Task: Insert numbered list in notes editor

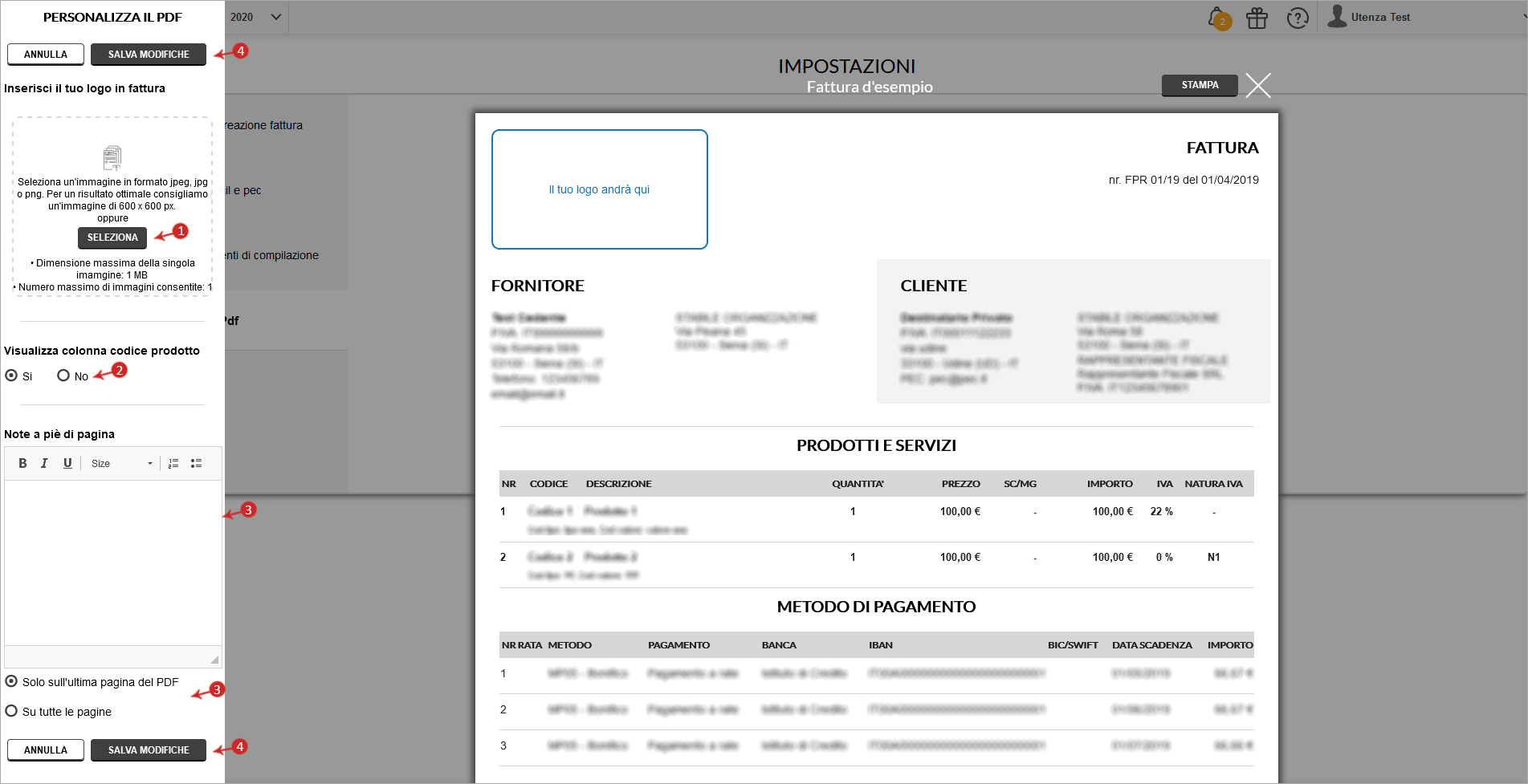Action: click(x=173, y=463)
